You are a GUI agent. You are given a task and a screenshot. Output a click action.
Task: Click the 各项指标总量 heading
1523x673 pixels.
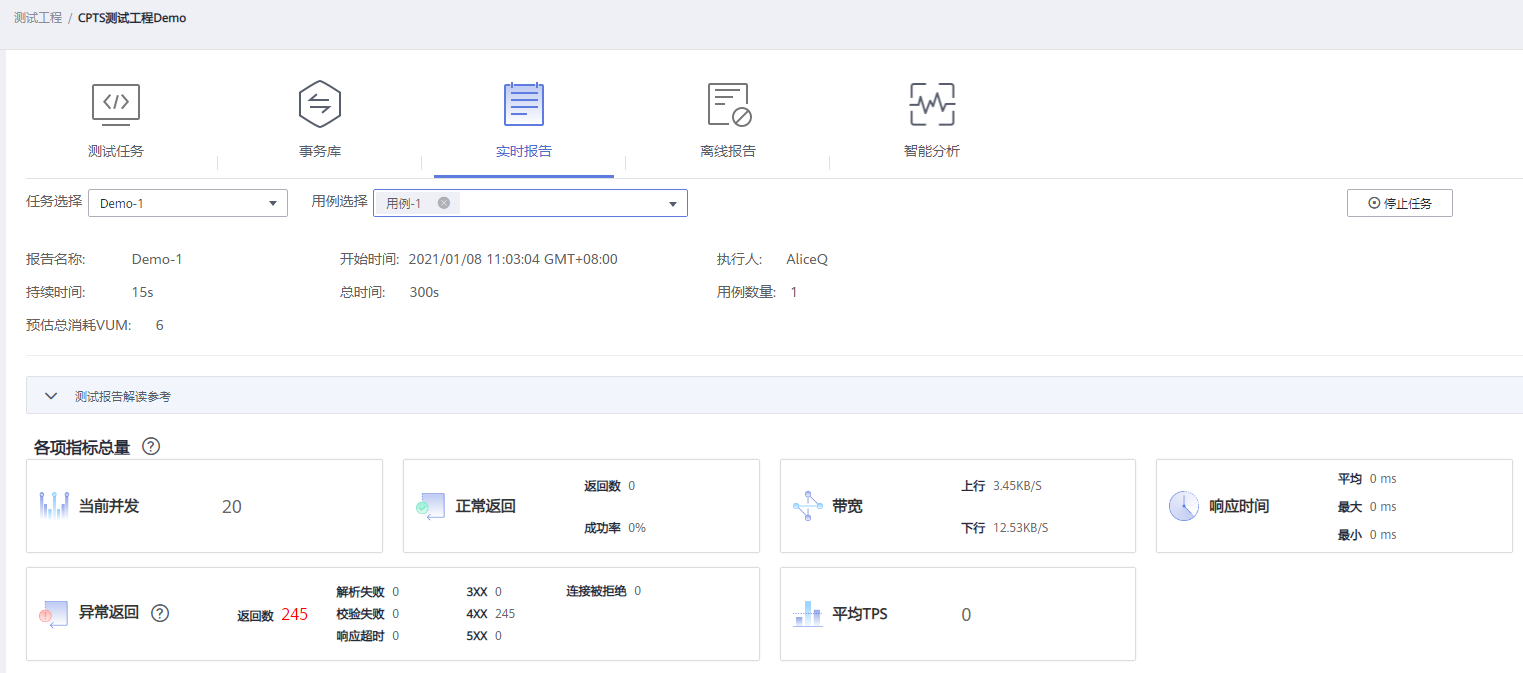(82, 447)
